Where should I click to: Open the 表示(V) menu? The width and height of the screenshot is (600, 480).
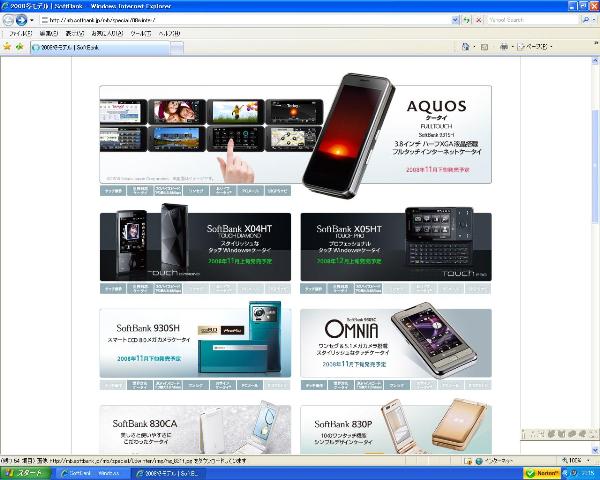[75, 34]
